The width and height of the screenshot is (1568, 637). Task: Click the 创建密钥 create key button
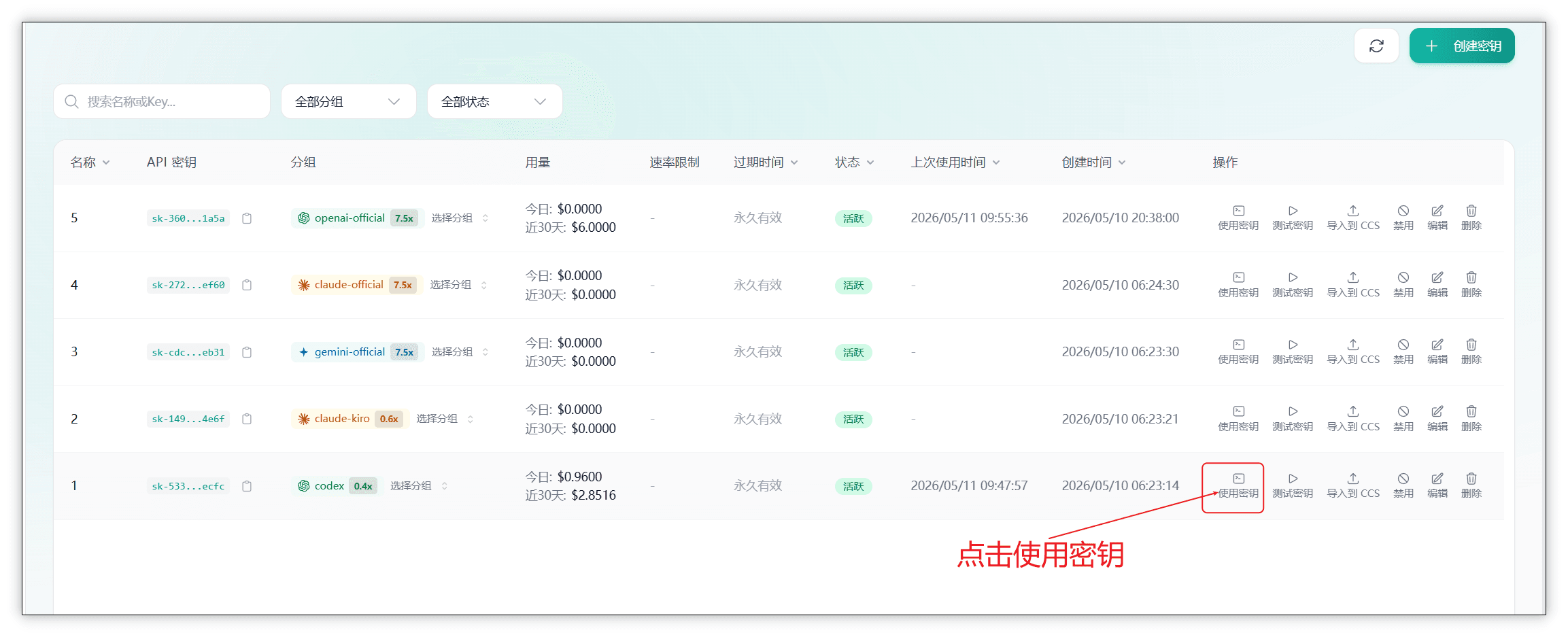click(1462, 46)
